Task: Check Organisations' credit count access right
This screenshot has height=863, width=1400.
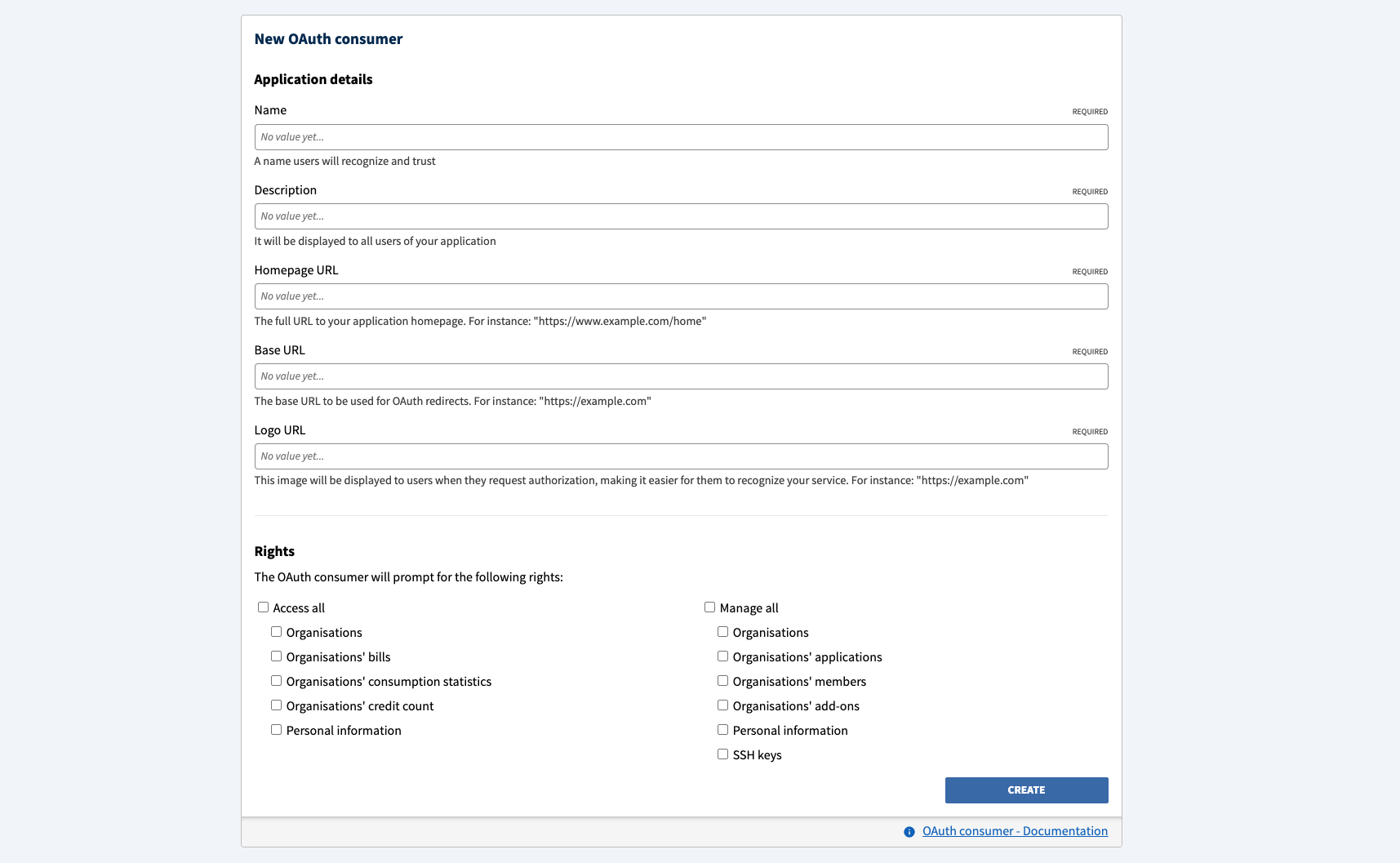Action: click(276, 705)
